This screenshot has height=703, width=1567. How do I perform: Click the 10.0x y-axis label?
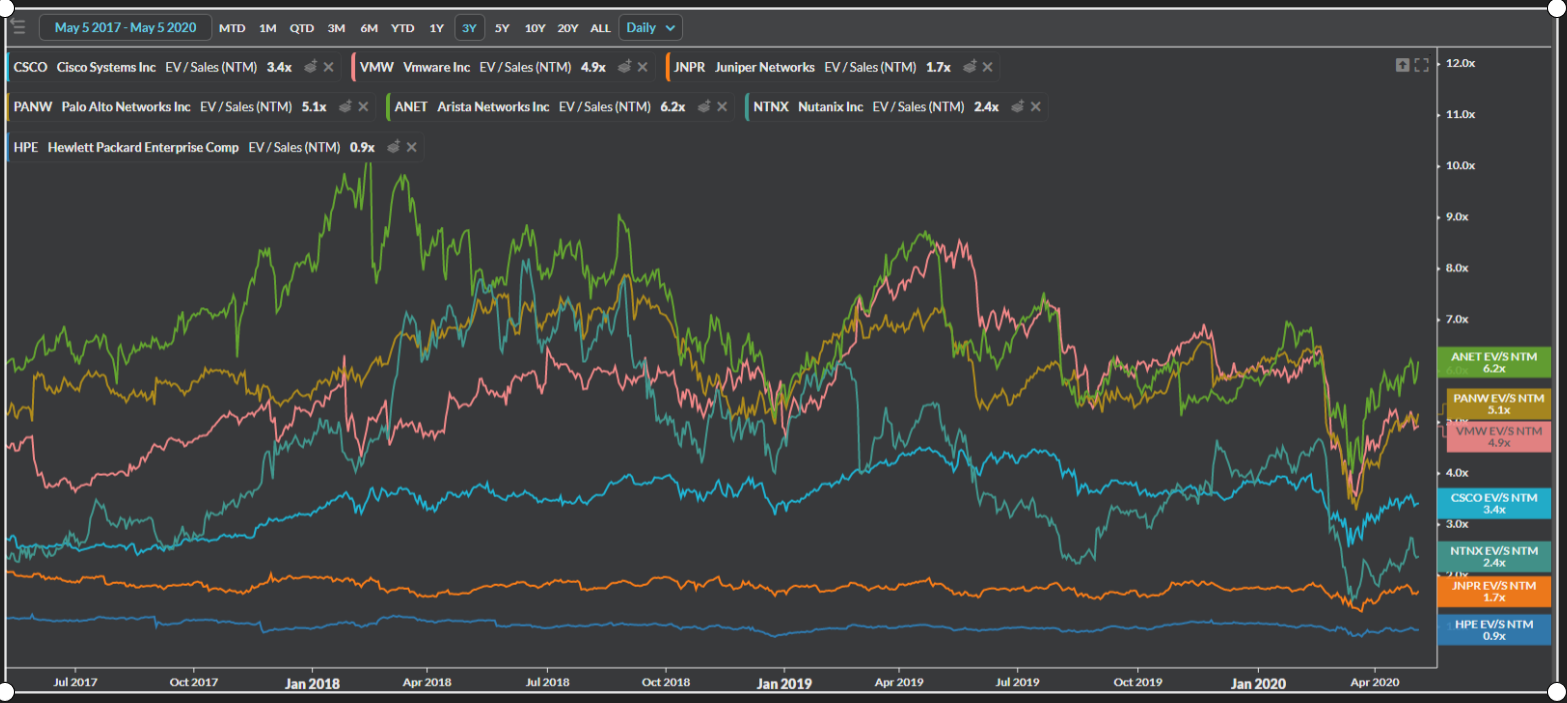[1461, 166]
